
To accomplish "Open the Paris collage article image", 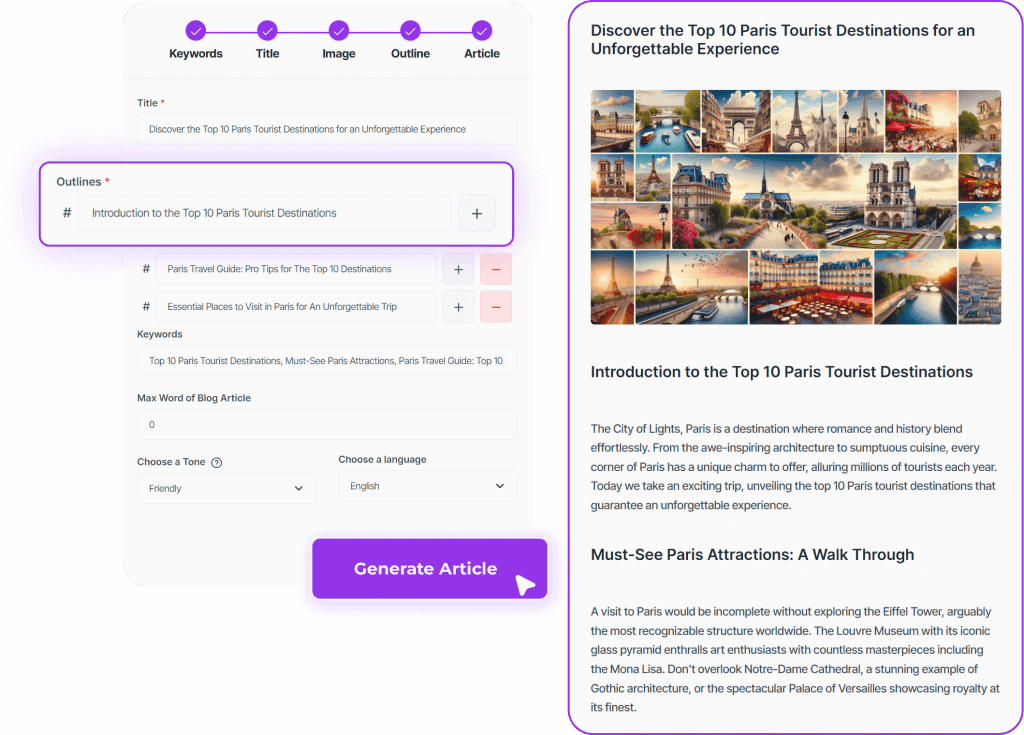I will point(795,207).
